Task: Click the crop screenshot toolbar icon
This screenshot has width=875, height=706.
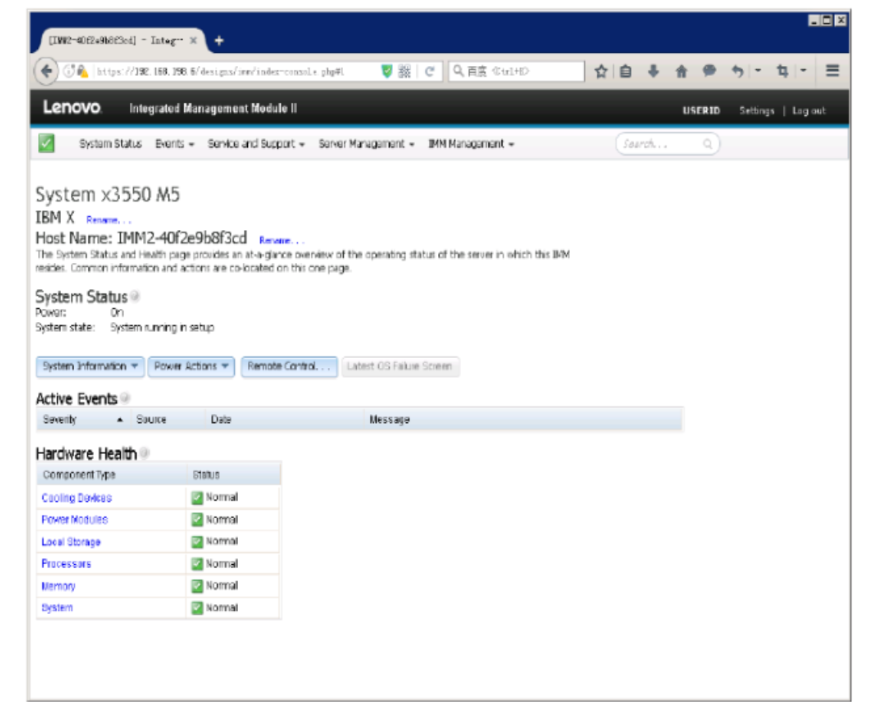Action: (x=782, y=71)
